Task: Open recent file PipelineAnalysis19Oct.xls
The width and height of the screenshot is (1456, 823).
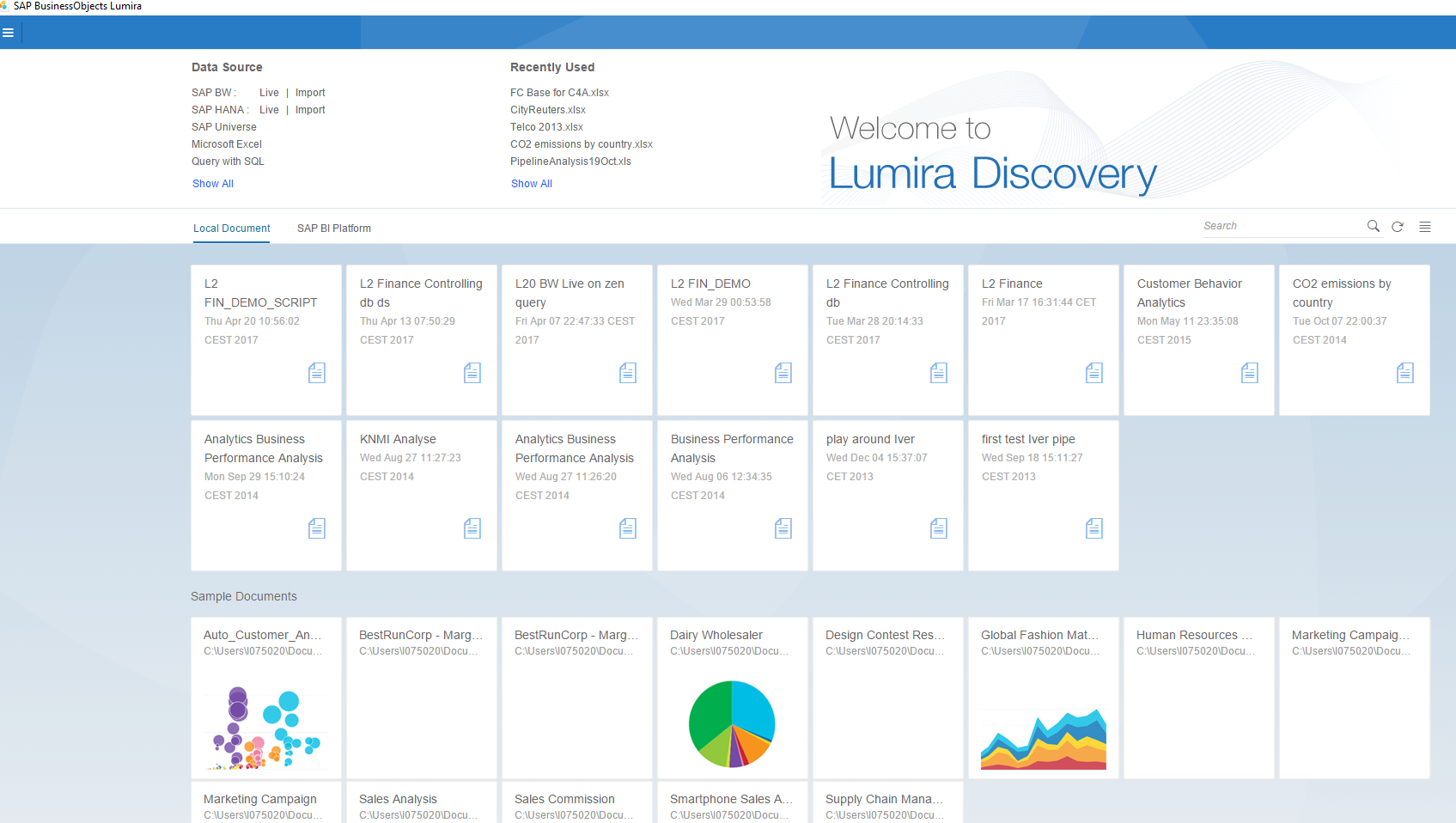Action: [x=570, y=162]
